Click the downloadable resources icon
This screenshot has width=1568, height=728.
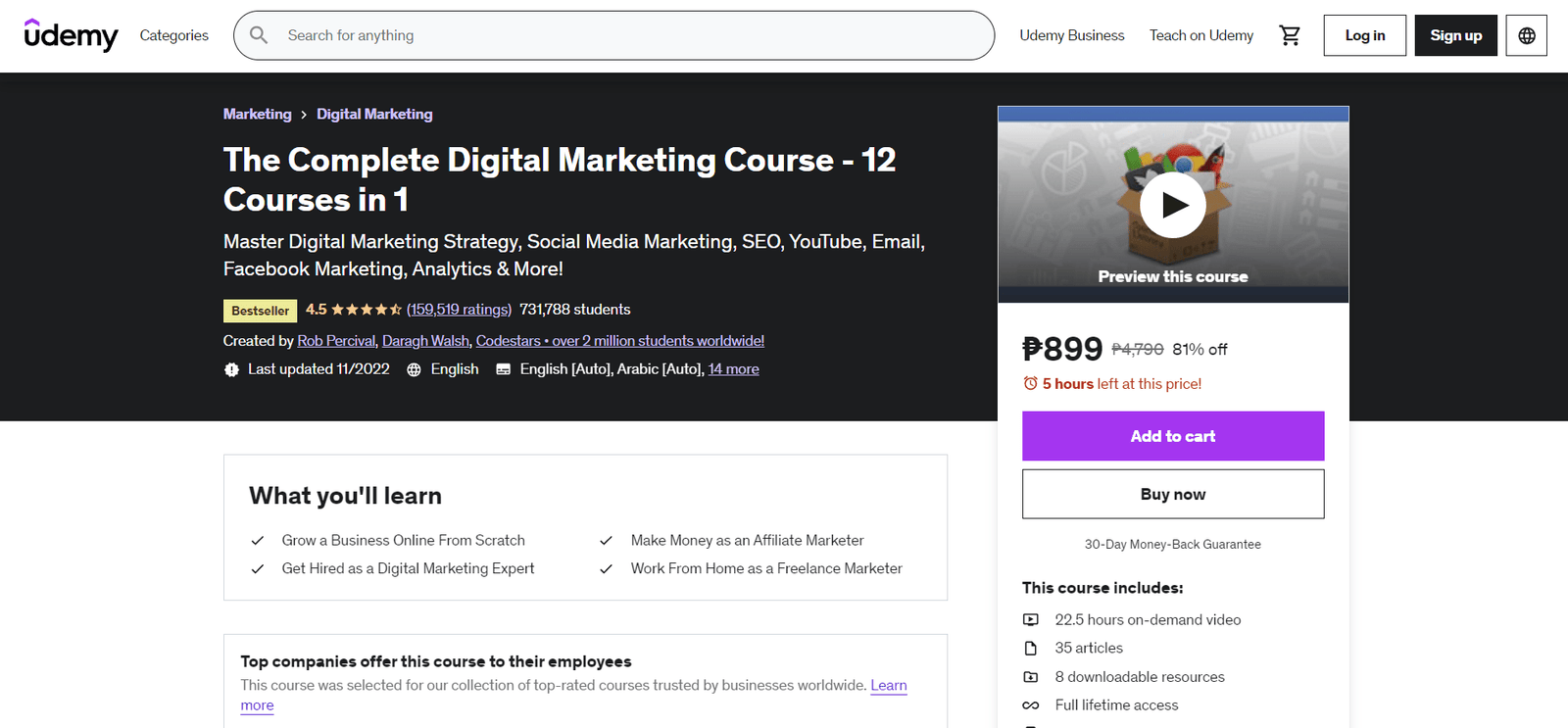point(1031,676)
